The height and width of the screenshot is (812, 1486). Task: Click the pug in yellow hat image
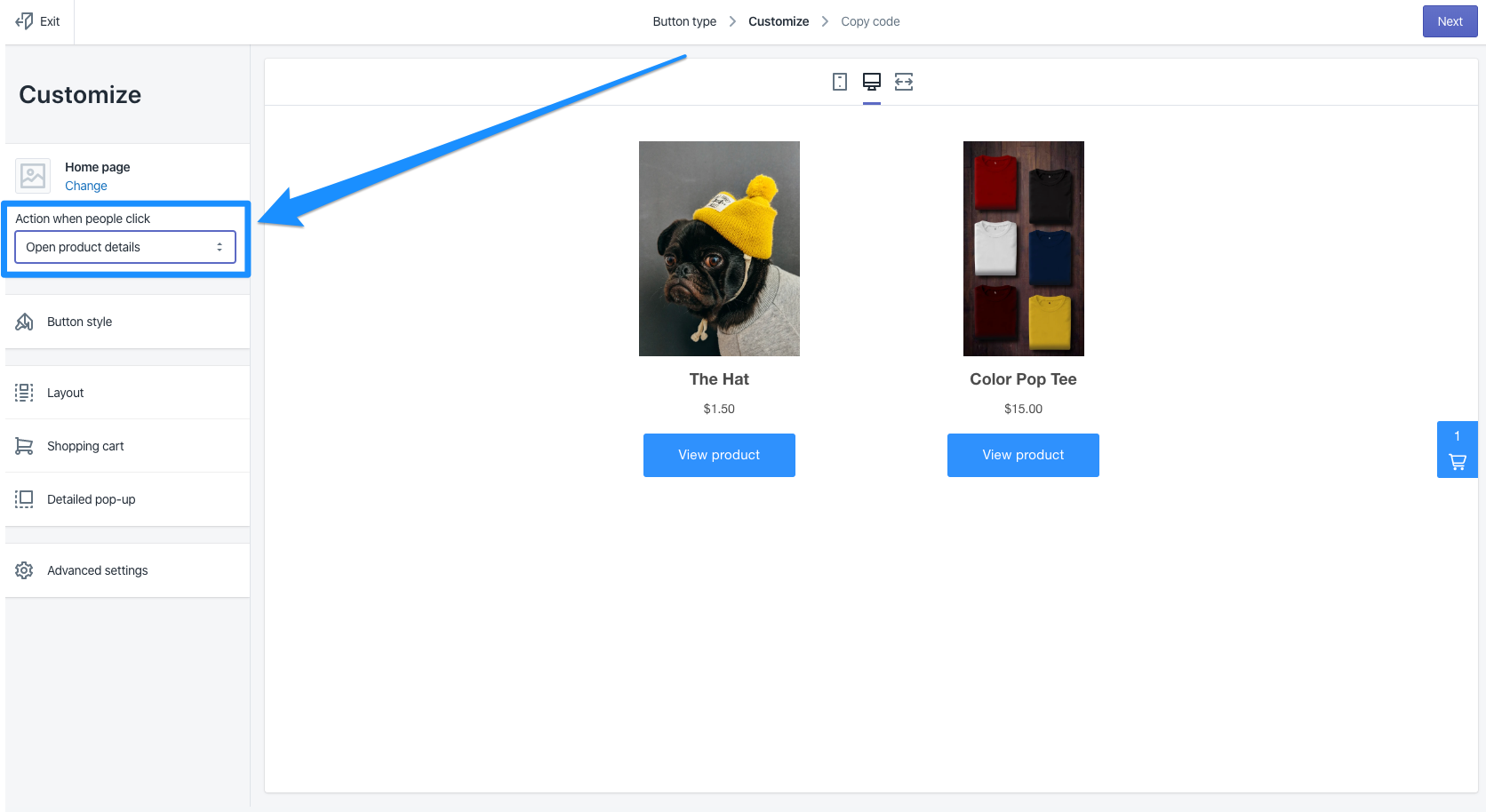pyautogui.click(x=719, y=249)
